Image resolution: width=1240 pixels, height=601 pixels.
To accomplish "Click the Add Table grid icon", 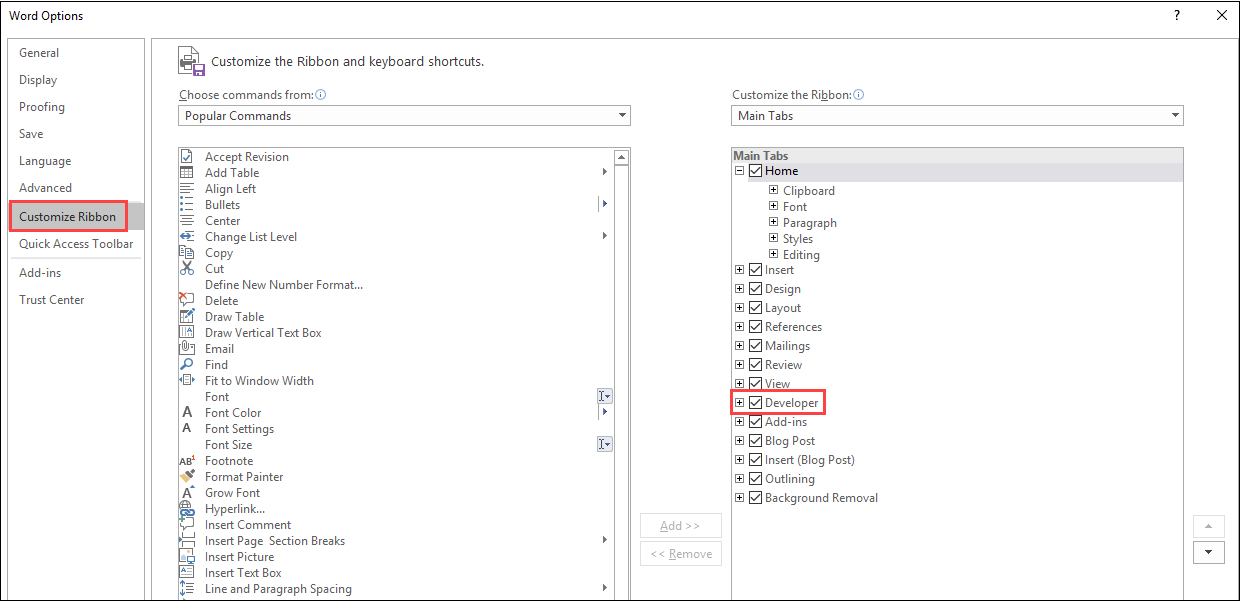I will (186, 173).
